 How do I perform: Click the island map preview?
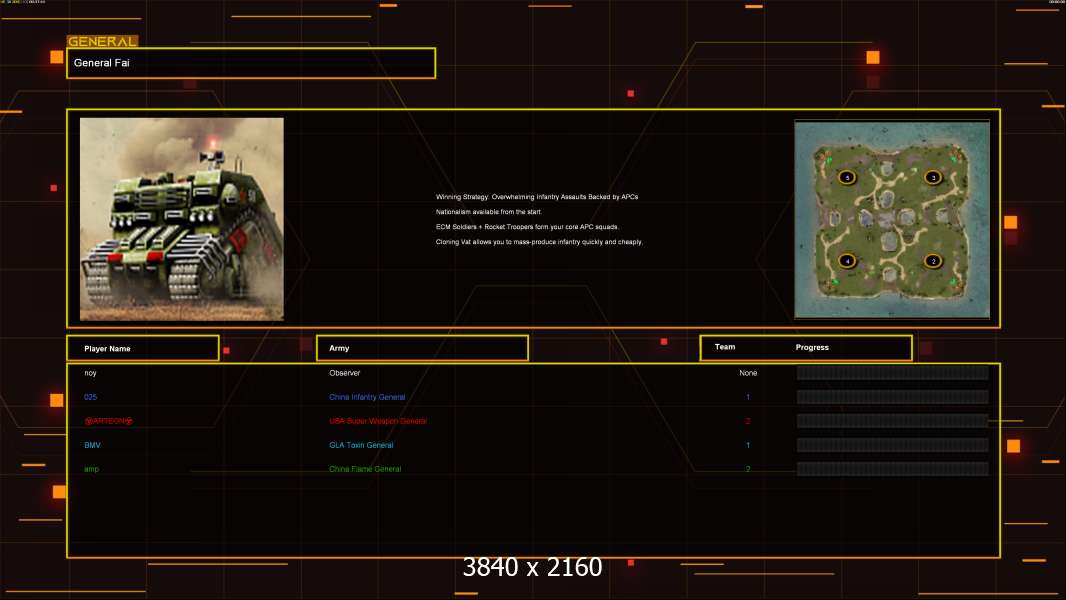pos(892,219)
